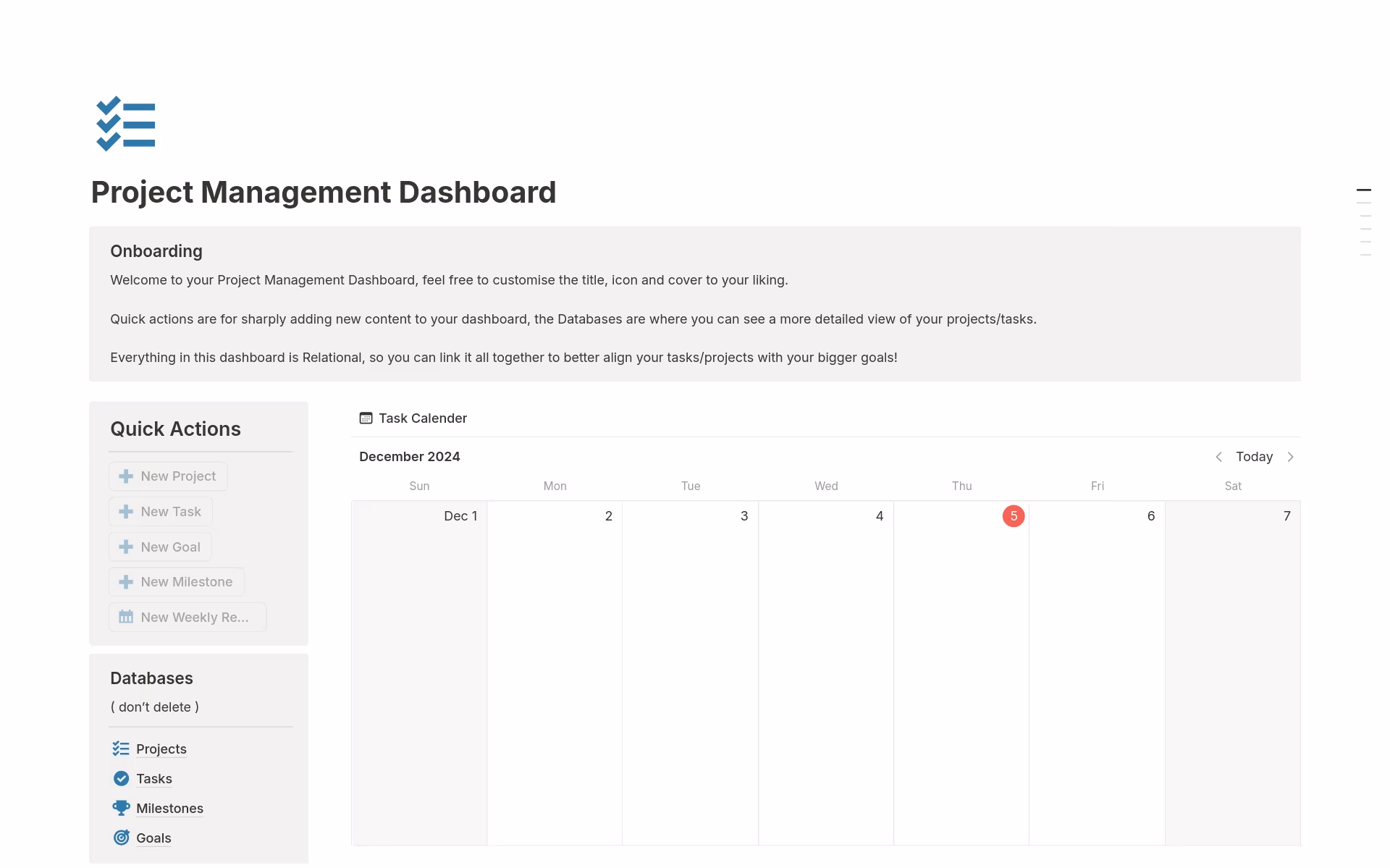Click the trophy icon next to Milestones
Image resolution: width=1390 pixels, height=868 pixels.
pyautogui.click(x=120, y=808)
